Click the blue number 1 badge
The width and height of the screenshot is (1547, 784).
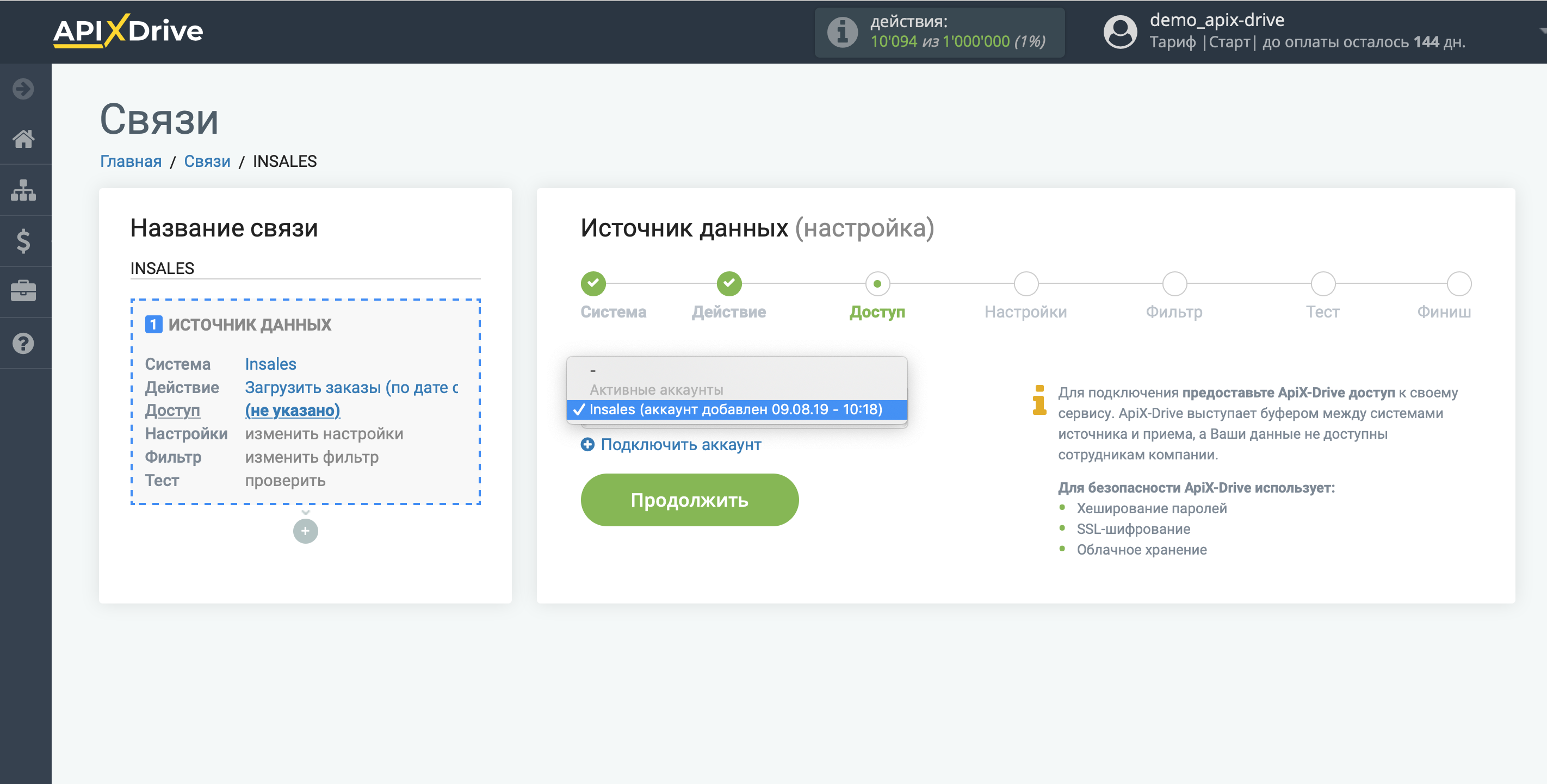(153, 325)
